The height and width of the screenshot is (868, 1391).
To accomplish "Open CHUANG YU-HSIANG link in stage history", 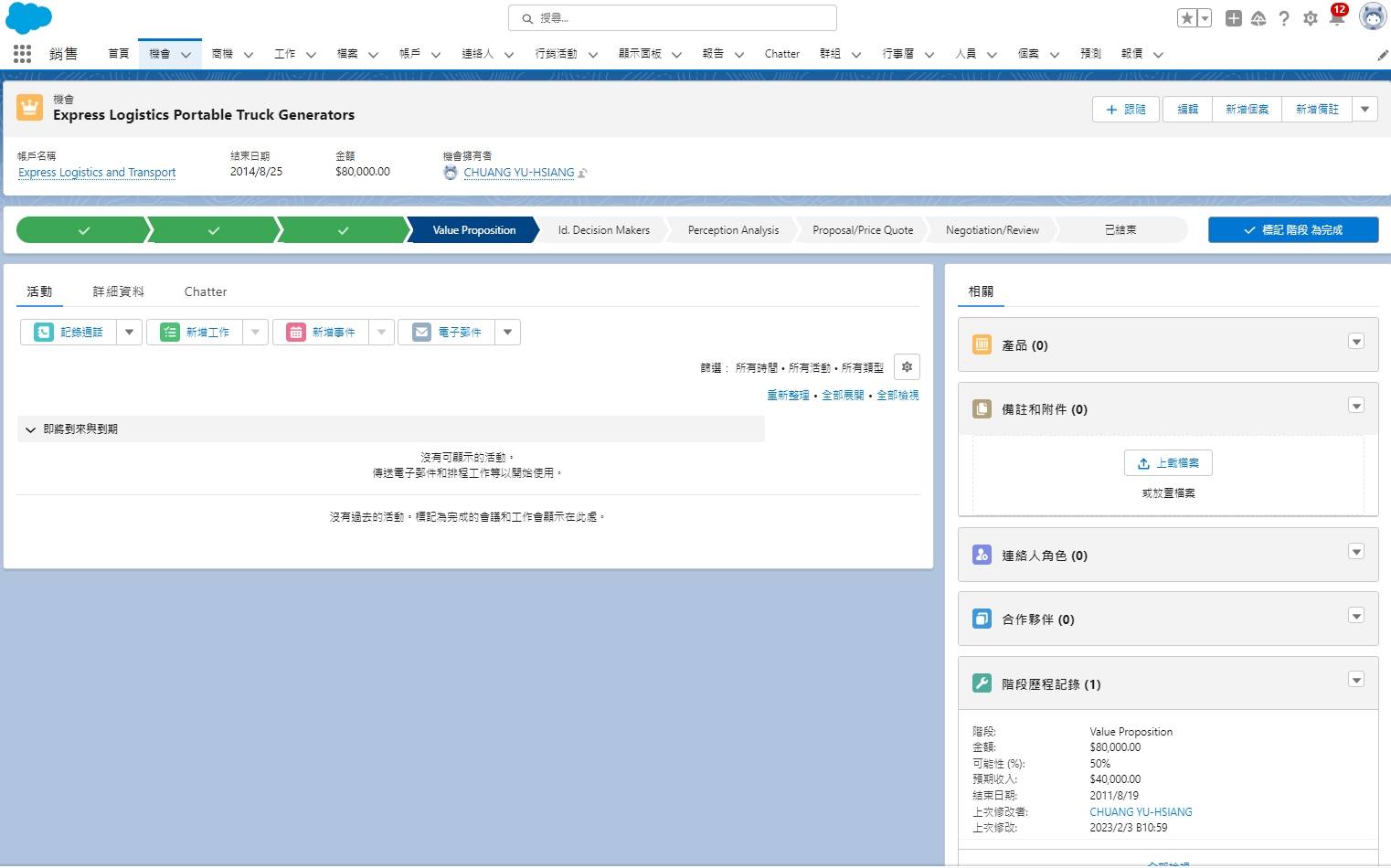I will 1141,812.
